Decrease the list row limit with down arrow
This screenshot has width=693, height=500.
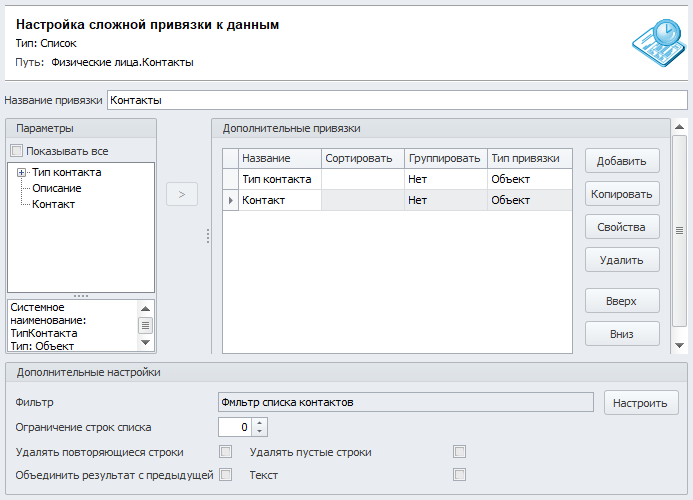pyautogui.click(x=260, y=432)
